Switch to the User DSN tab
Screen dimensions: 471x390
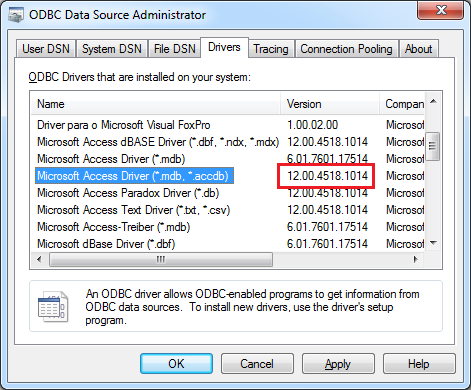[46, 49]
